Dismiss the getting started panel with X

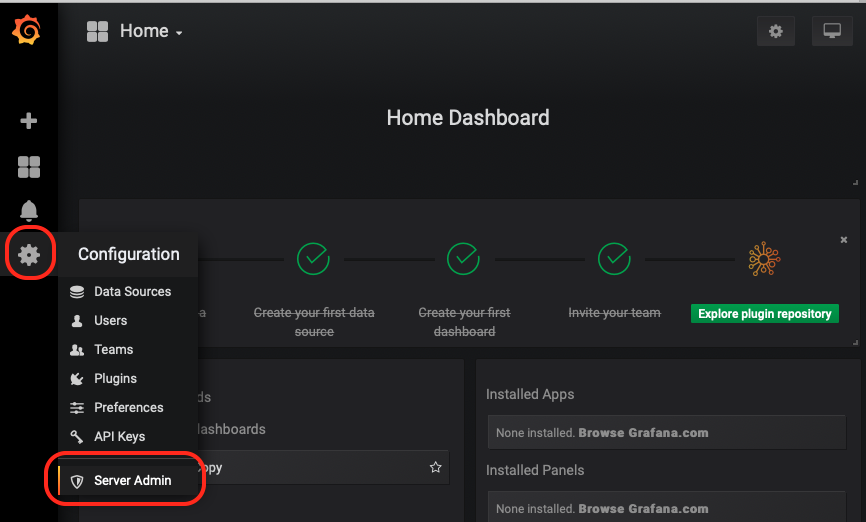click(844, 240)
